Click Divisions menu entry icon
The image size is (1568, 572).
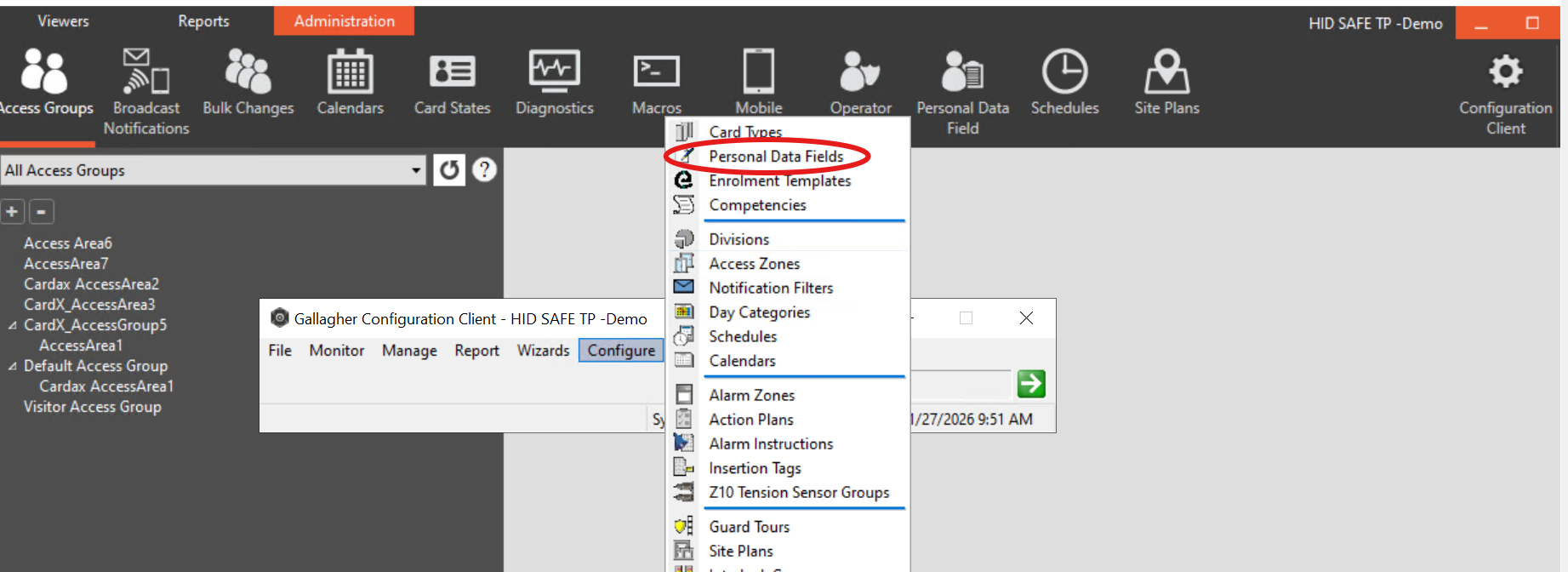[684, 239]
